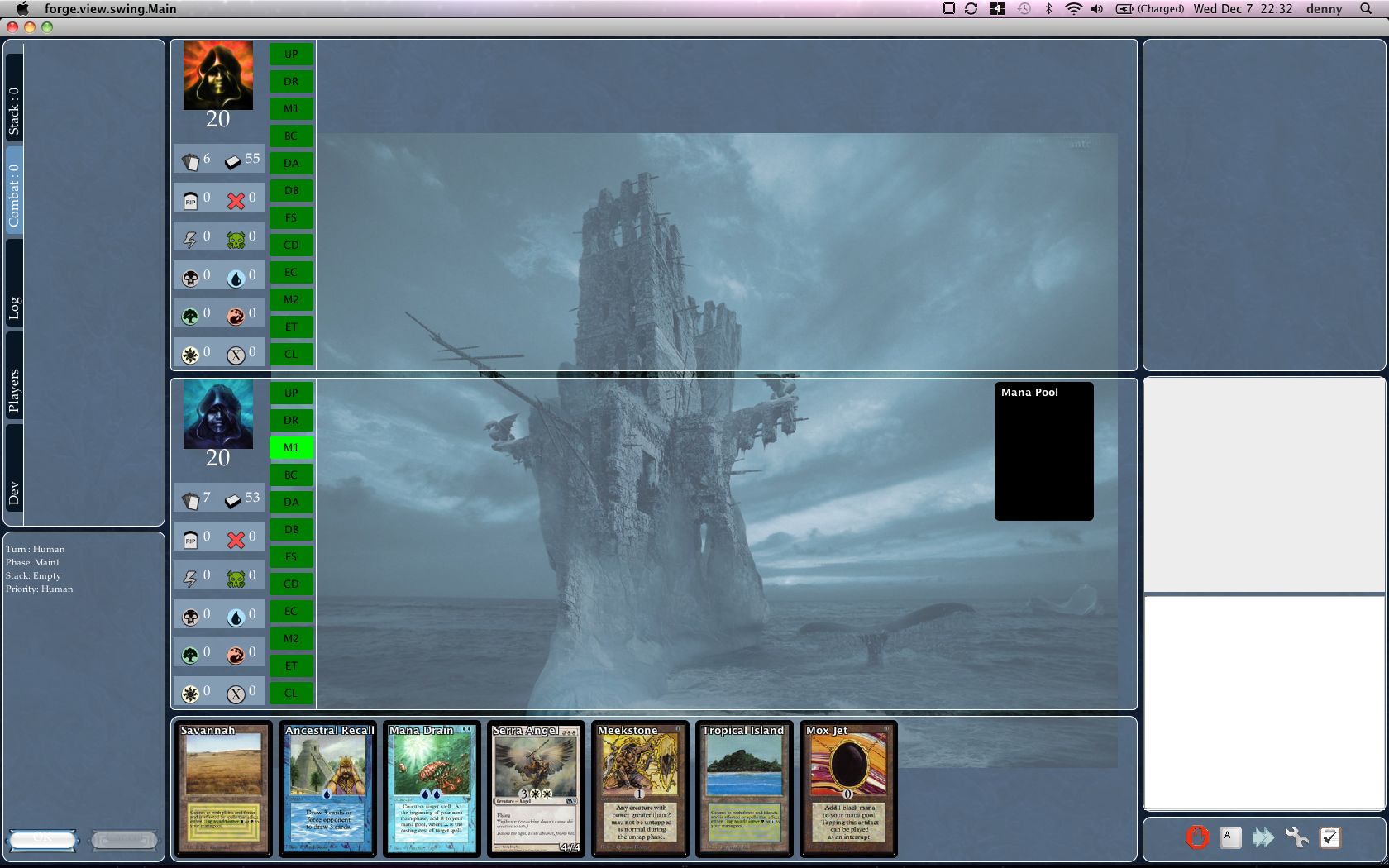
Task: Switch to the Players tab
Action: tap(14, 390)
